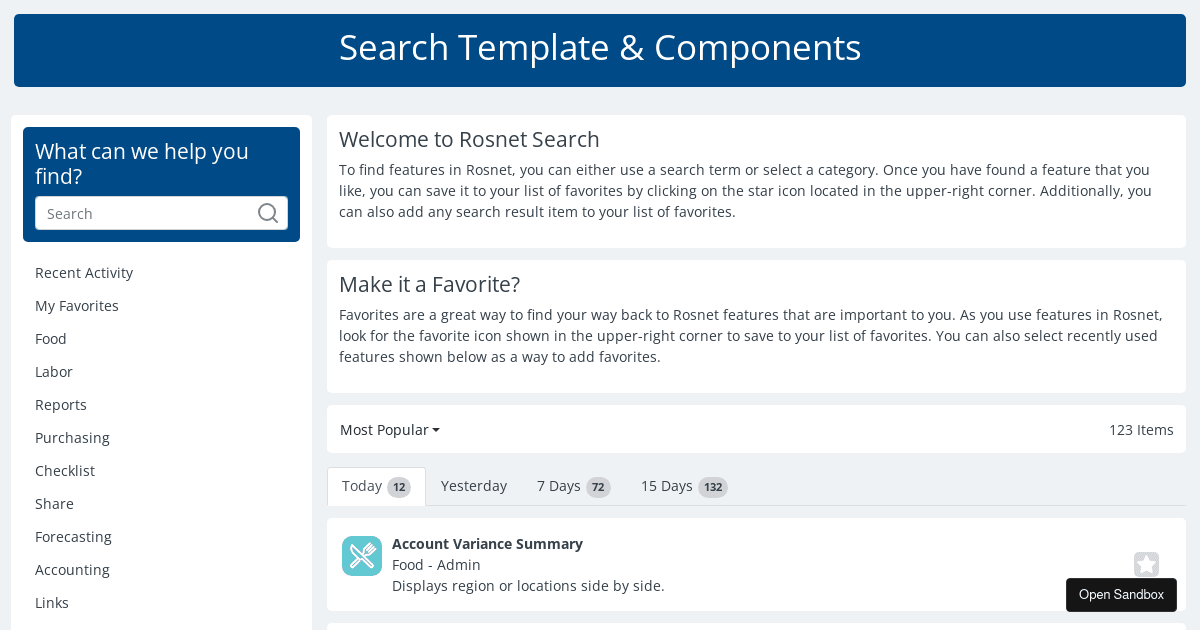Screen dimensions: 1200x630
Task: Click the Account Variance Summary food icon
Action: point(362,556)
